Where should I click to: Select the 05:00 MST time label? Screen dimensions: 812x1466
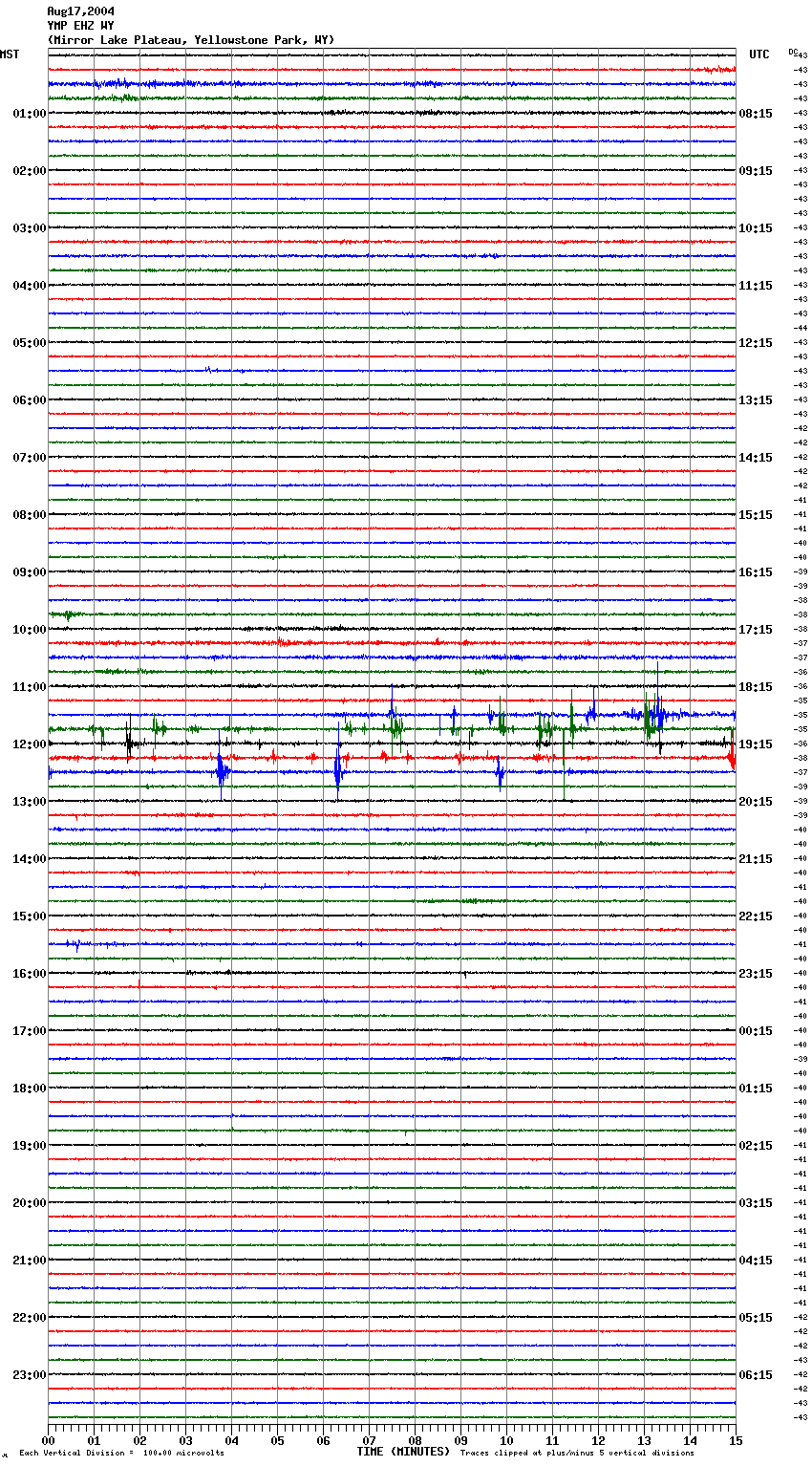30,343
